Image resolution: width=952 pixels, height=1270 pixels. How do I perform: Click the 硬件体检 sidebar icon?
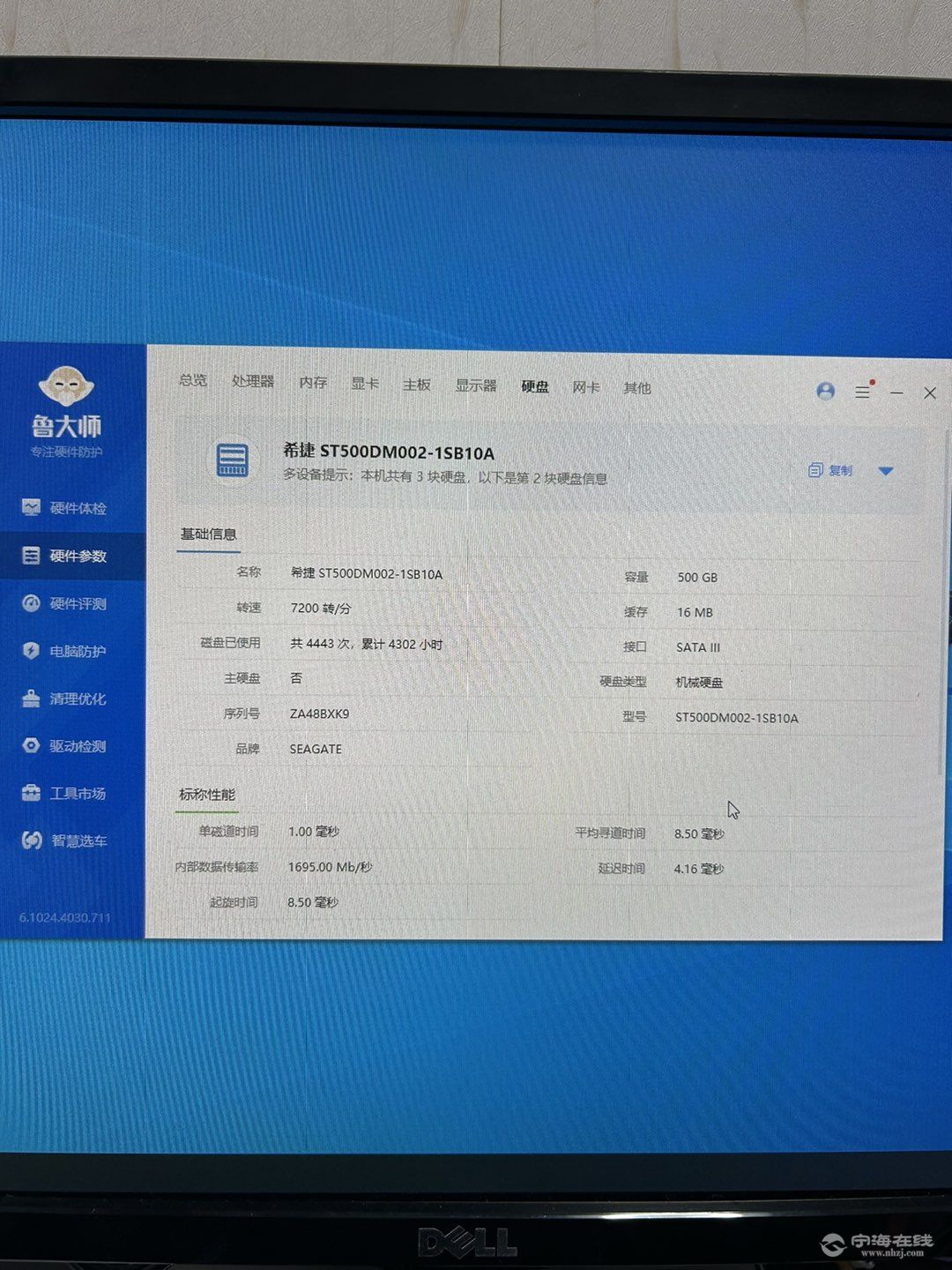click(x=31, y=507)
